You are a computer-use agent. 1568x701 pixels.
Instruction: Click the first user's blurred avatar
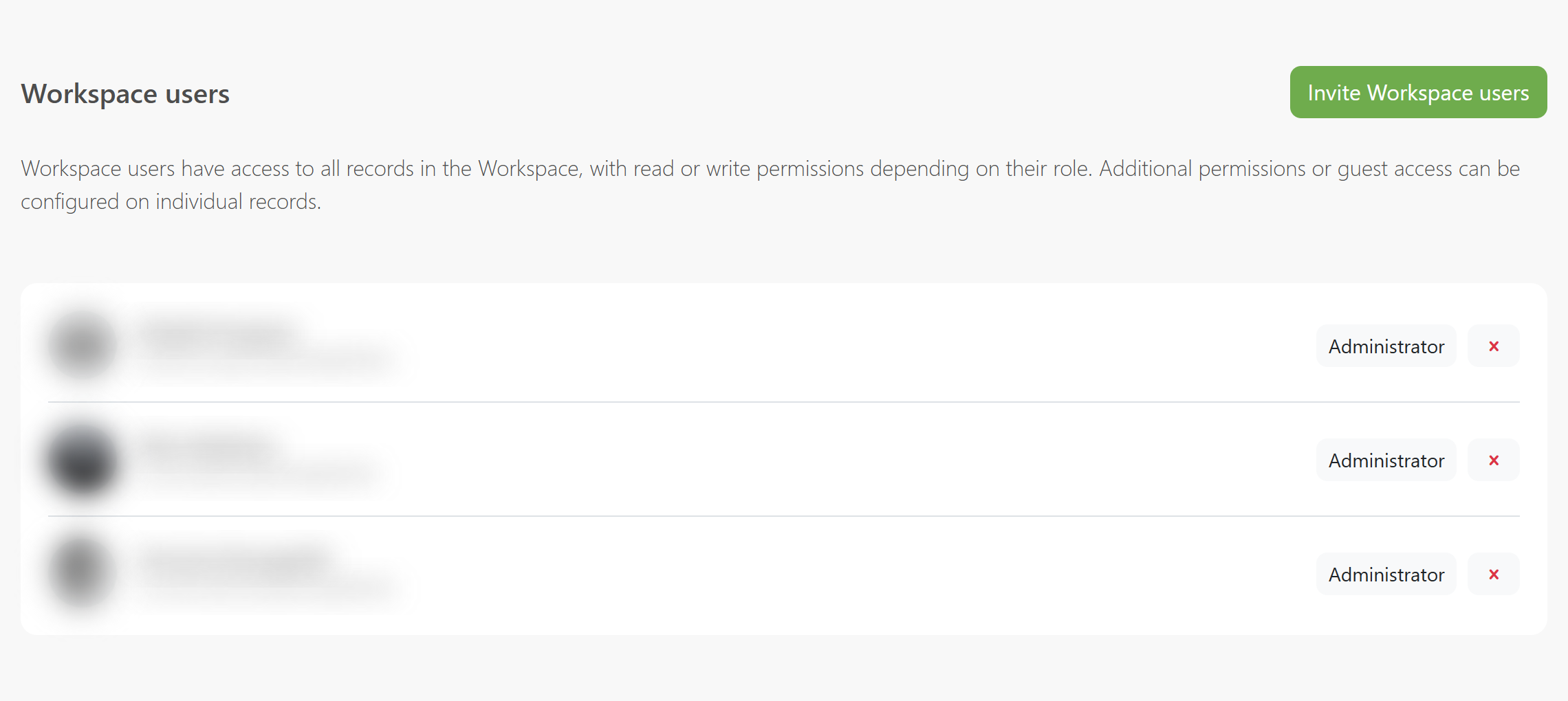tap(83, 345)
